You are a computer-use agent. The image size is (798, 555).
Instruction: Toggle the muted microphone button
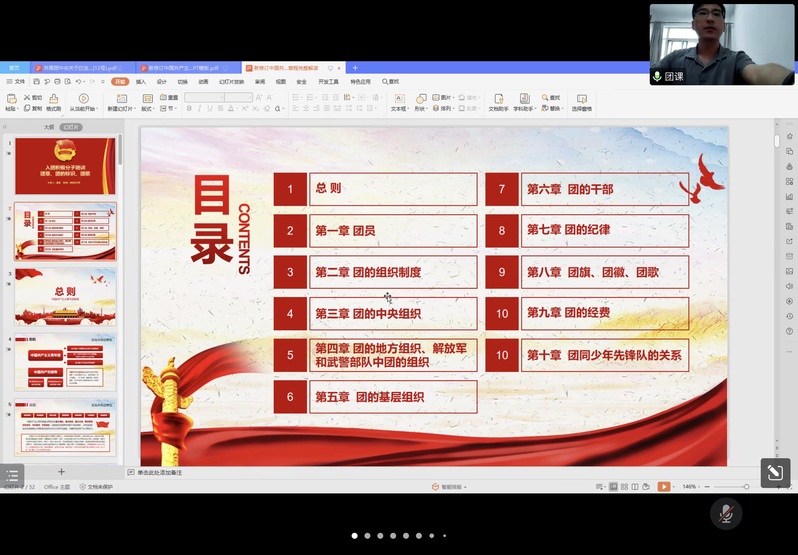pyautogui.click(x=726, y=513)
